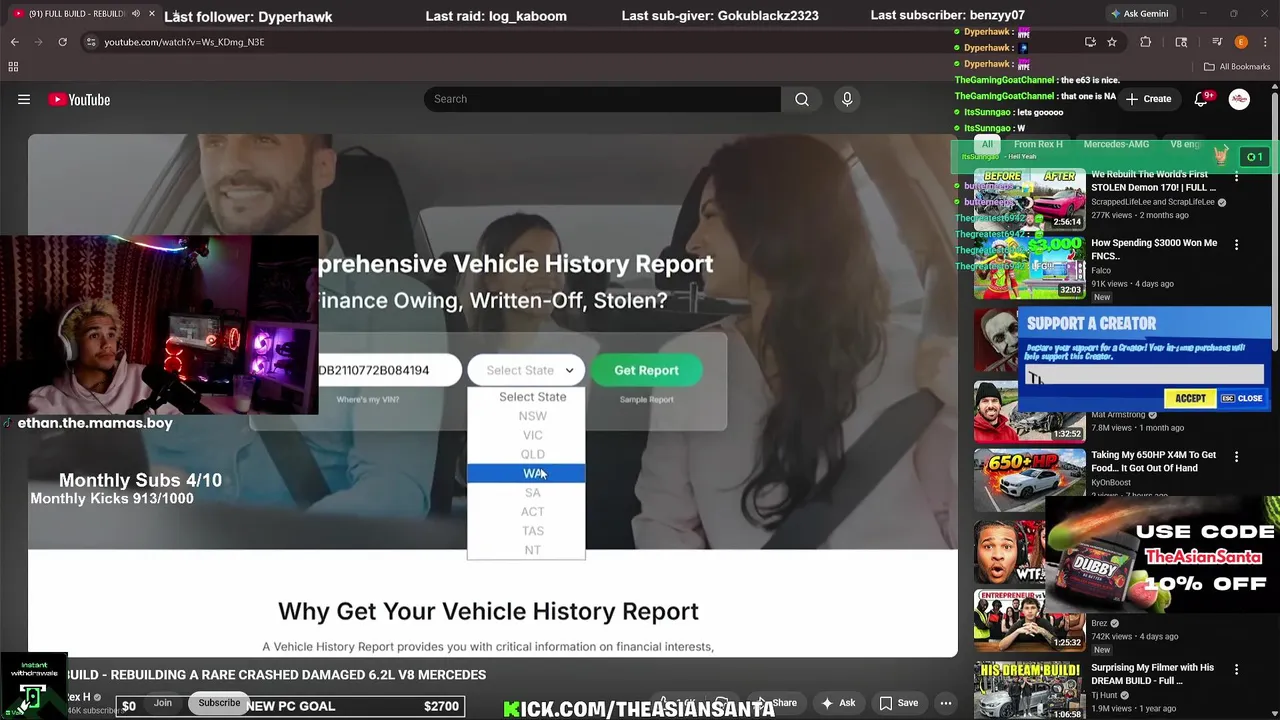Open All Bookmarks folder

pyautogui.click(x=1237, y=67)
